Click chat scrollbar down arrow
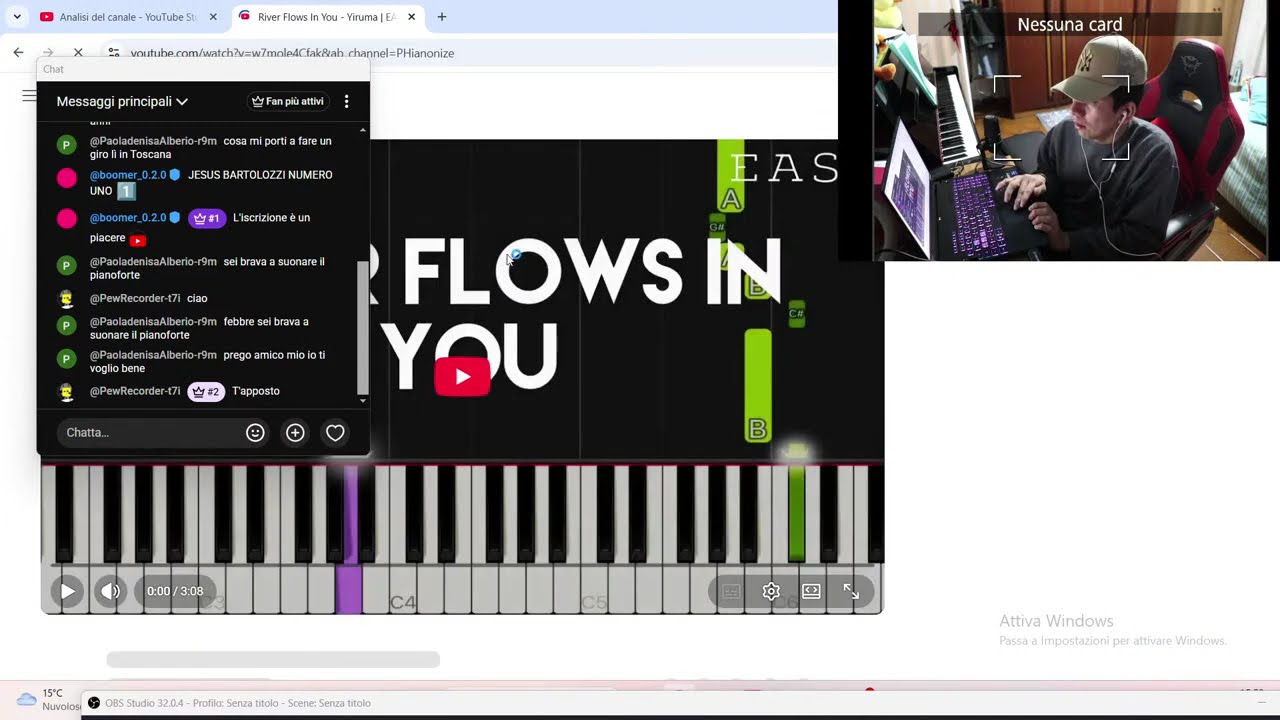1280x720 pixels. point(362,401)
